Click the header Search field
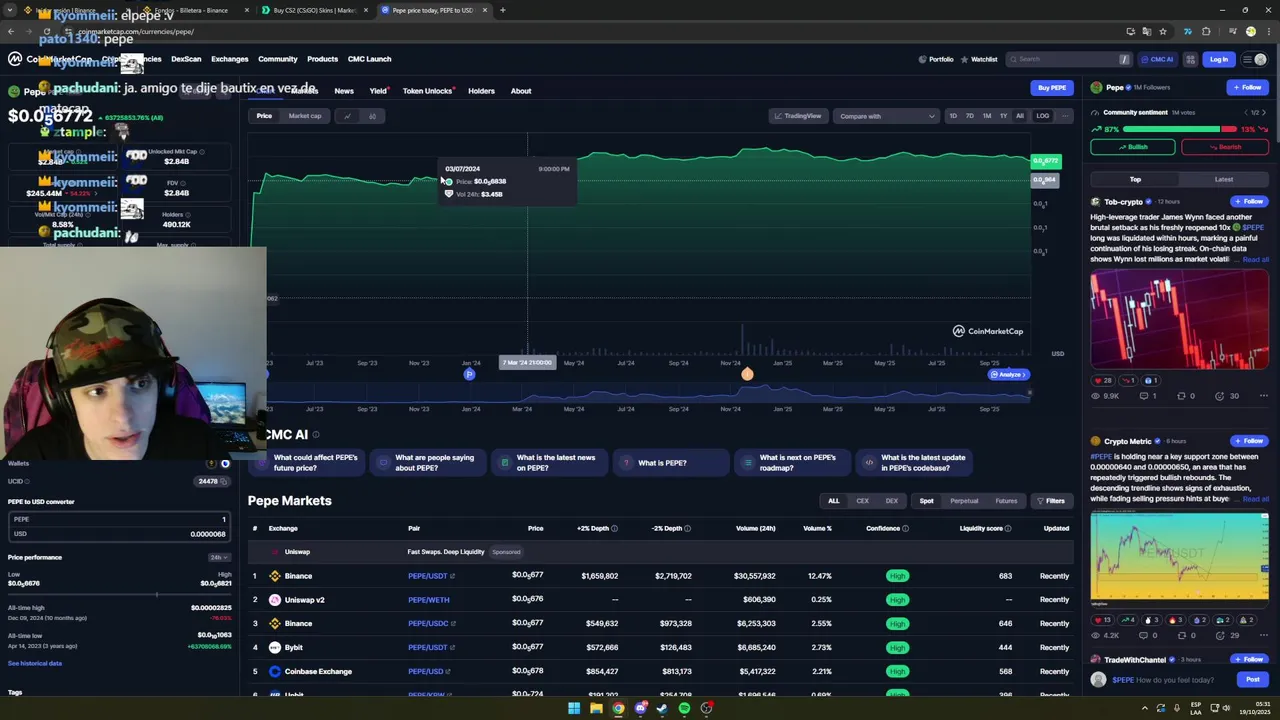1280x720 pixels. 1069,59
